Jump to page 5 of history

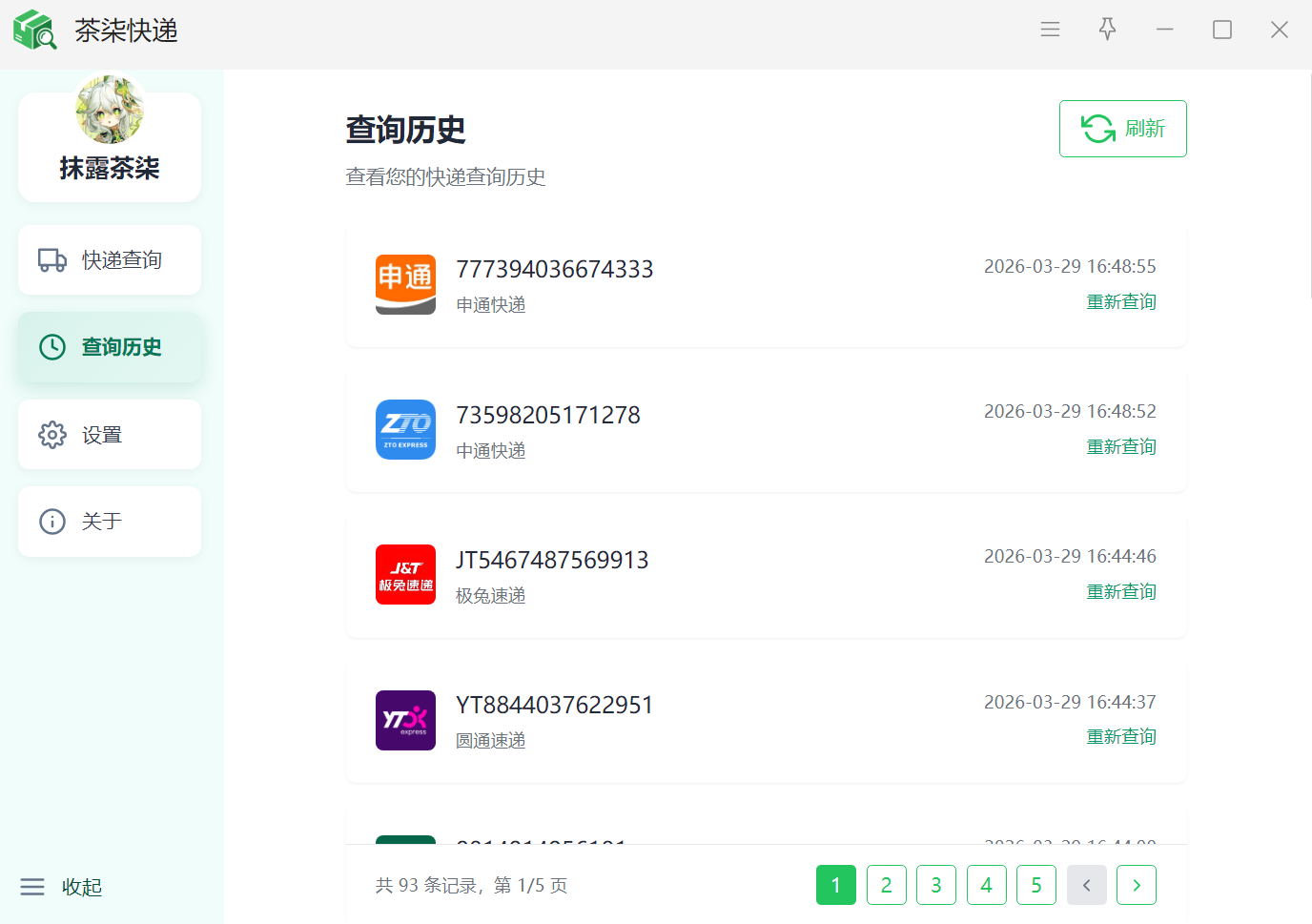1035,885
